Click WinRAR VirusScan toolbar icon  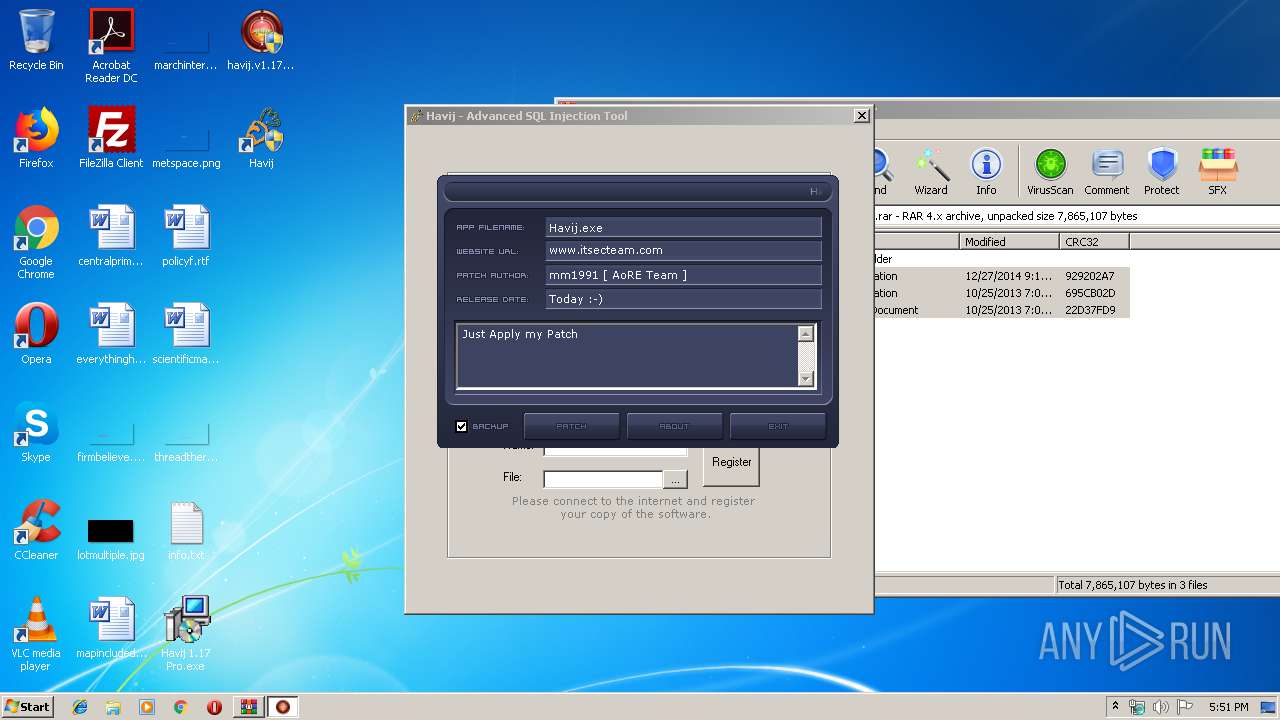[1050, 172]
